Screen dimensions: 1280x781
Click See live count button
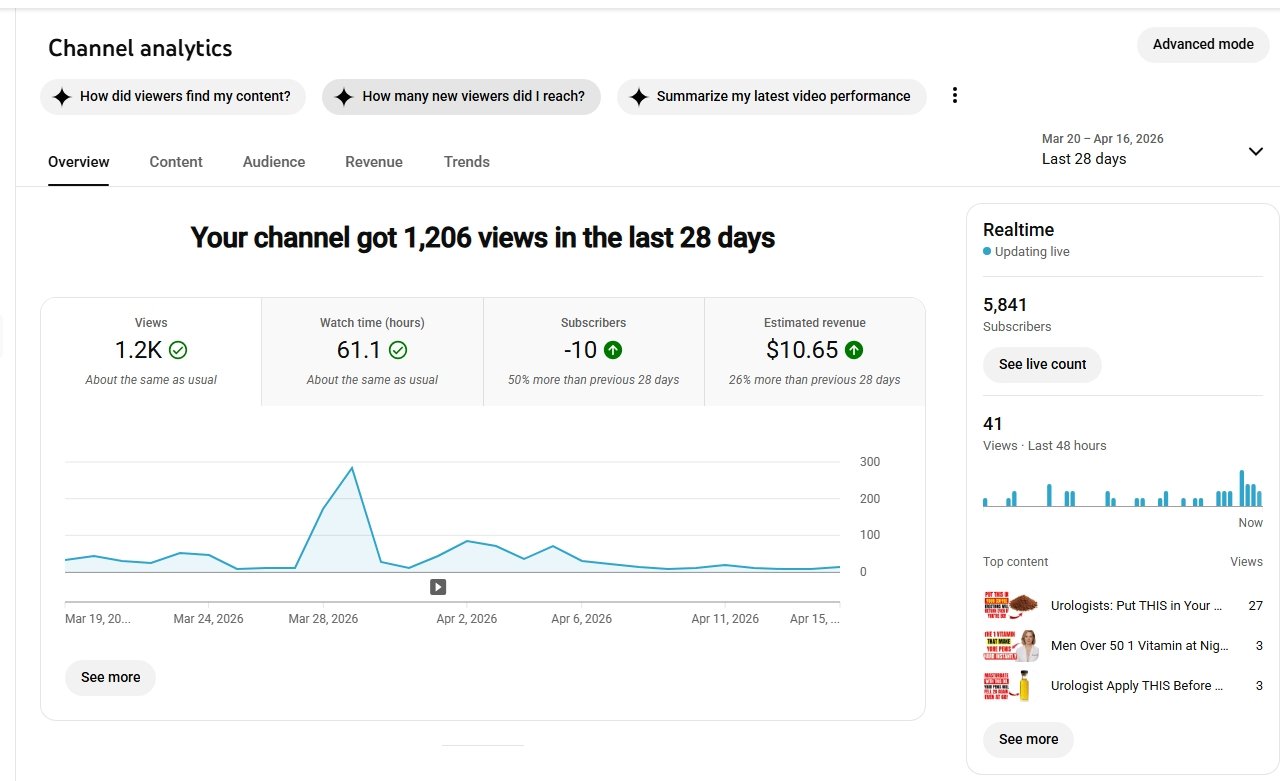(x=1042, y=364)
